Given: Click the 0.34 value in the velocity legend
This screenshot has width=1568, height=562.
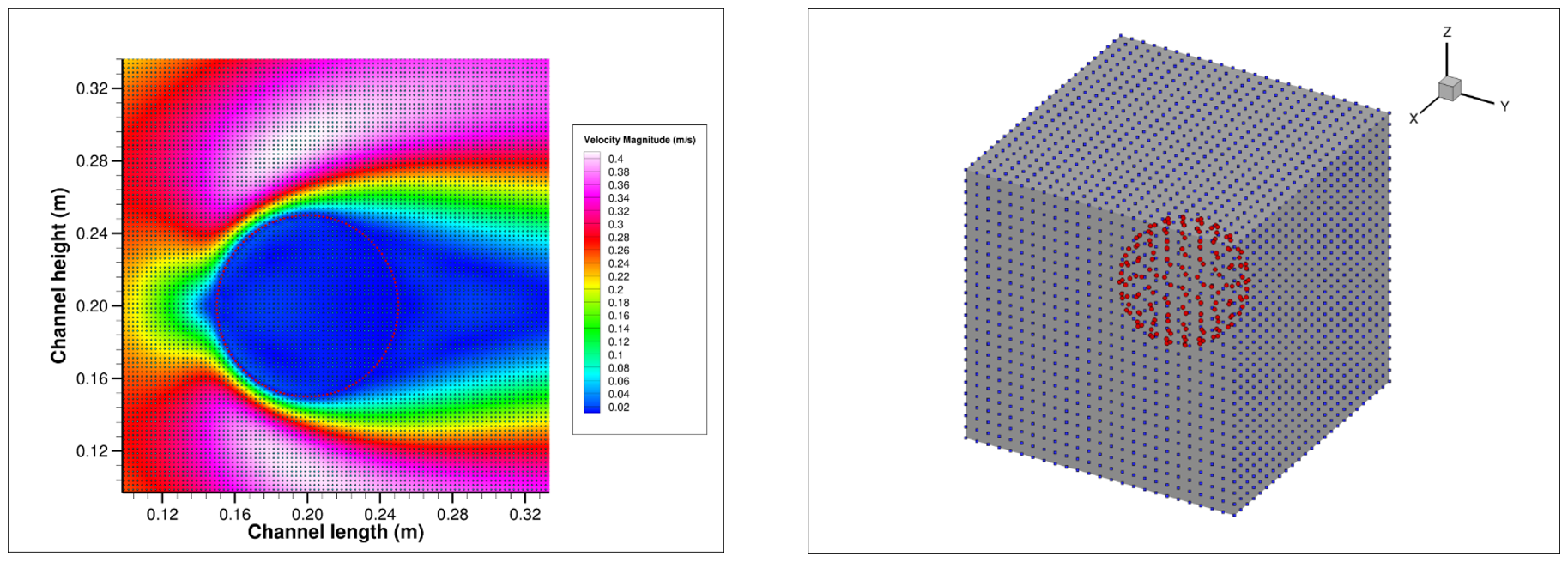Looking at the screenshot, I should (618, 198).
